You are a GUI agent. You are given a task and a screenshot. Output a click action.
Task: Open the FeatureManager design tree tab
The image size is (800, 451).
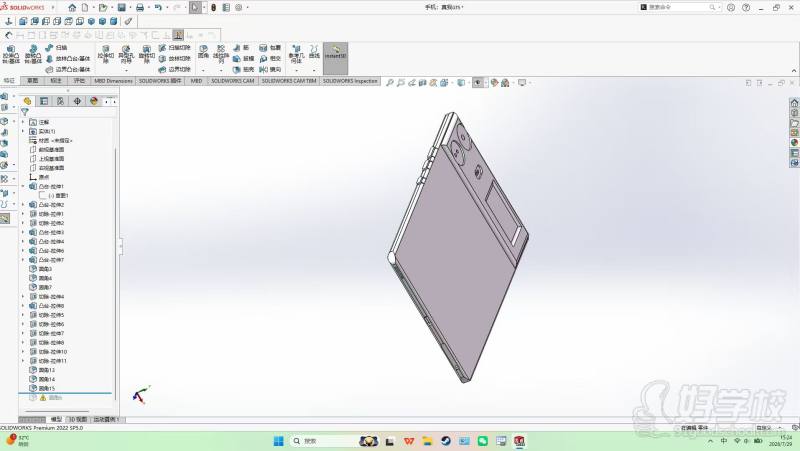[x=28, y=101]
